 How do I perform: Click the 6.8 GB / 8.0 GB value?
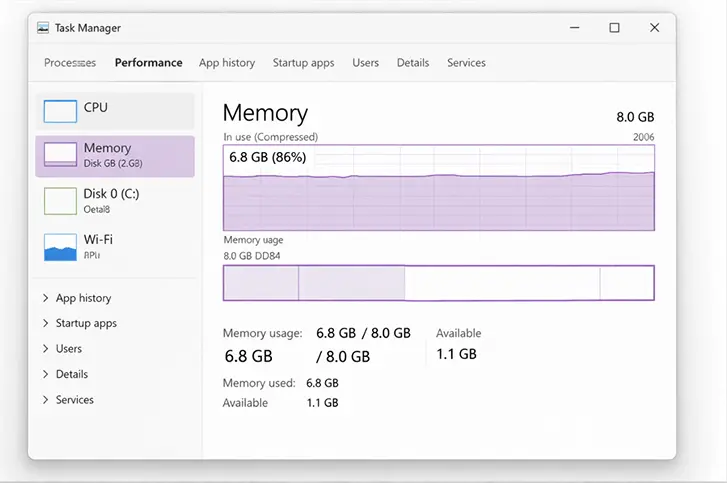point(364,333)
